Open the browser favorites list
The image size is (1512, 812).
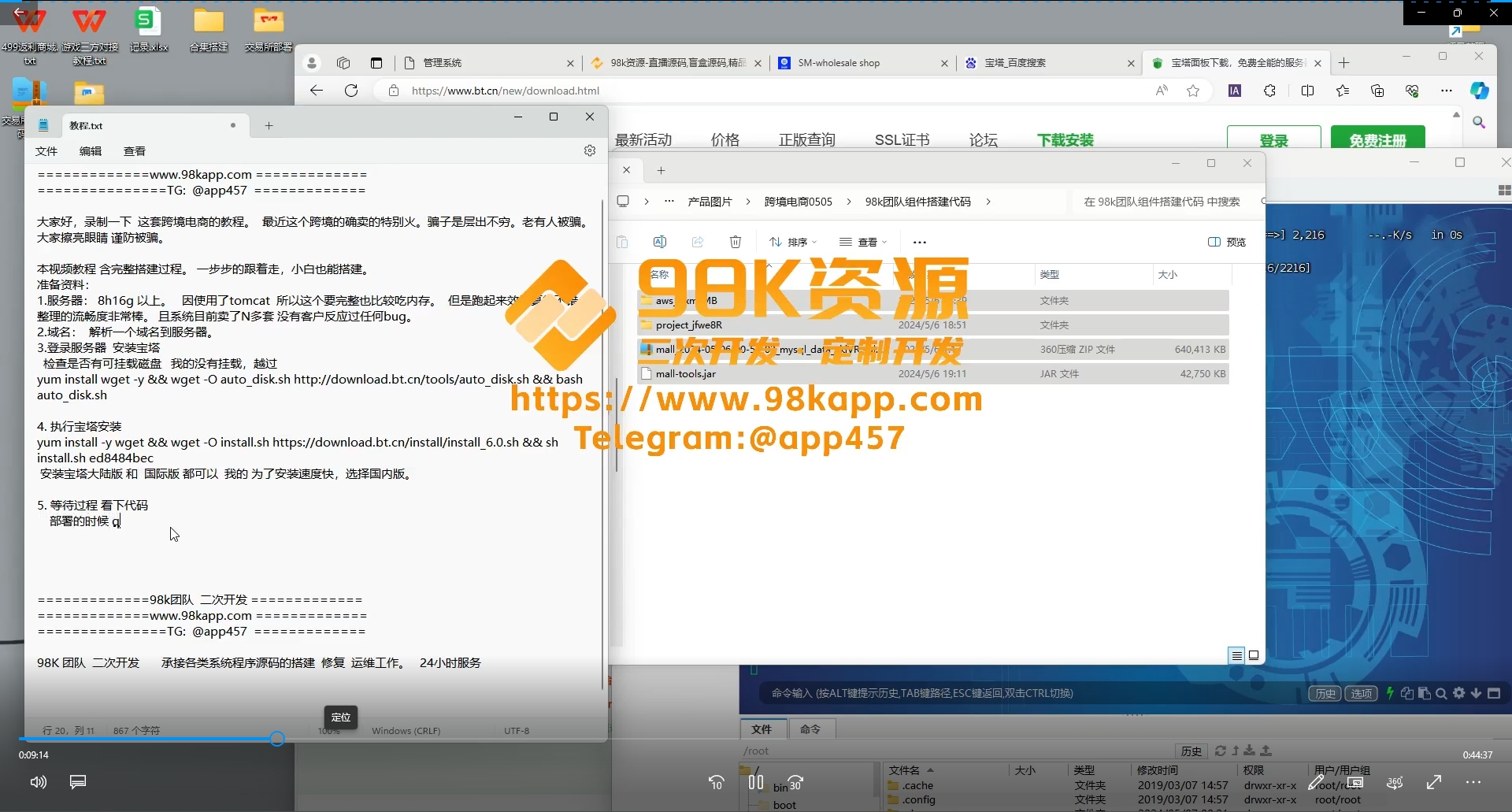coord(1343,91)
